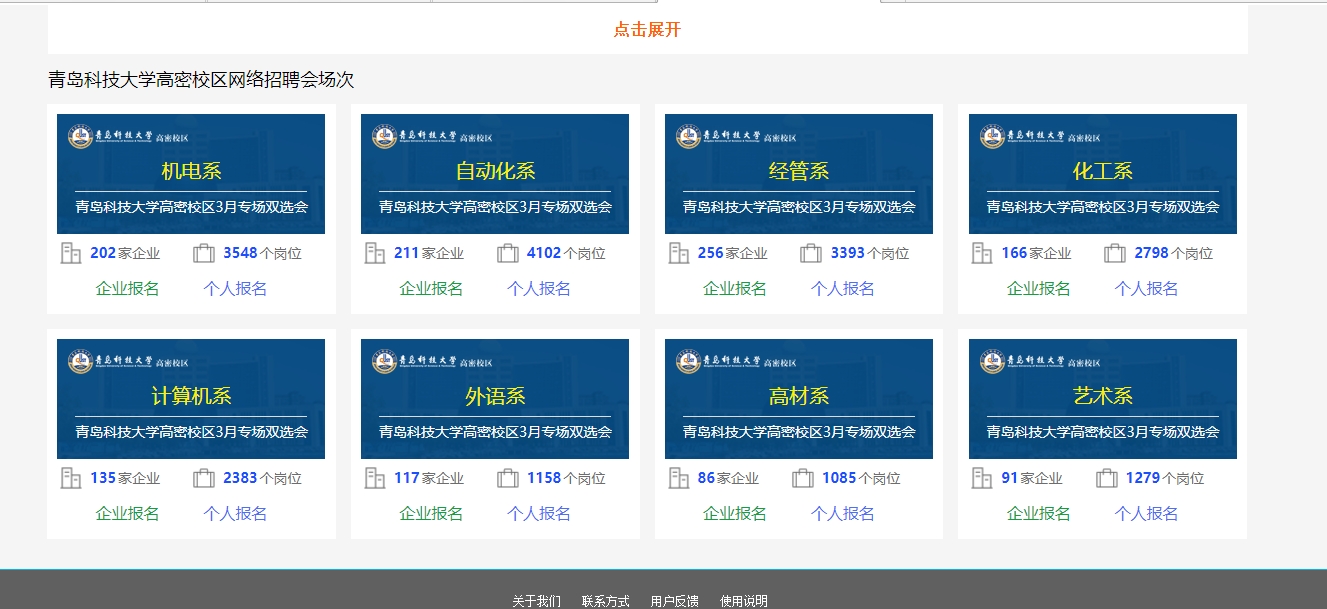The width and height of the screenshot is (1327, 609).
Task: Click the briefcase icon under 化工系 card
Action: [1115, 253]
